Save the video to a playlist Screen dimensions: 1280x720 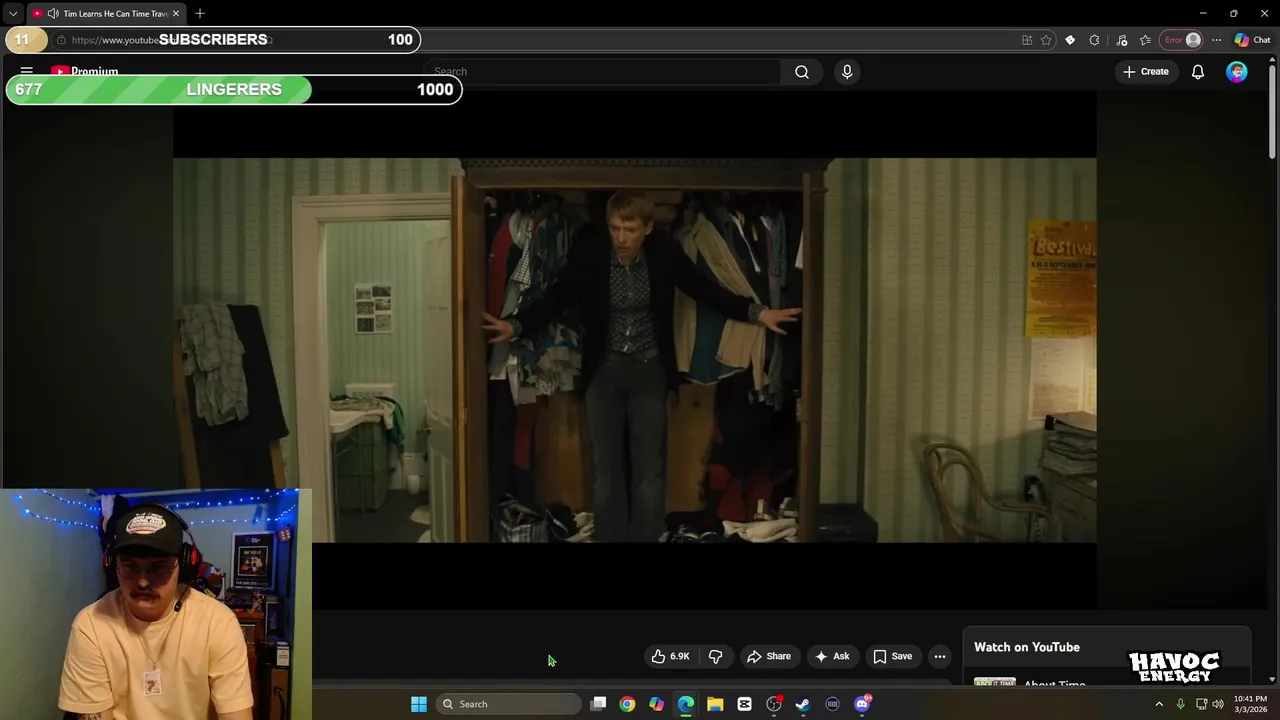[892, 656]
